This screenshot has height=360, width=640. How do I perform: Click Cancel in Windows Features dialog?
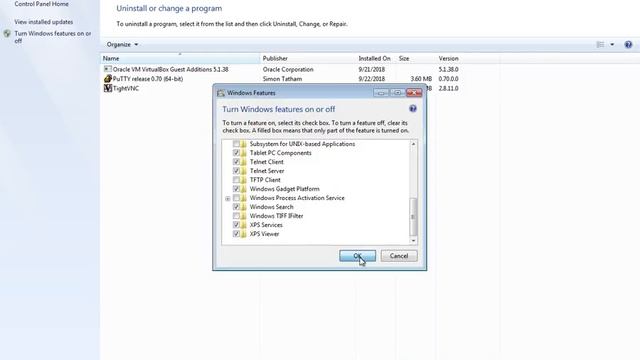pyautogui.click(x=399, y=256)
